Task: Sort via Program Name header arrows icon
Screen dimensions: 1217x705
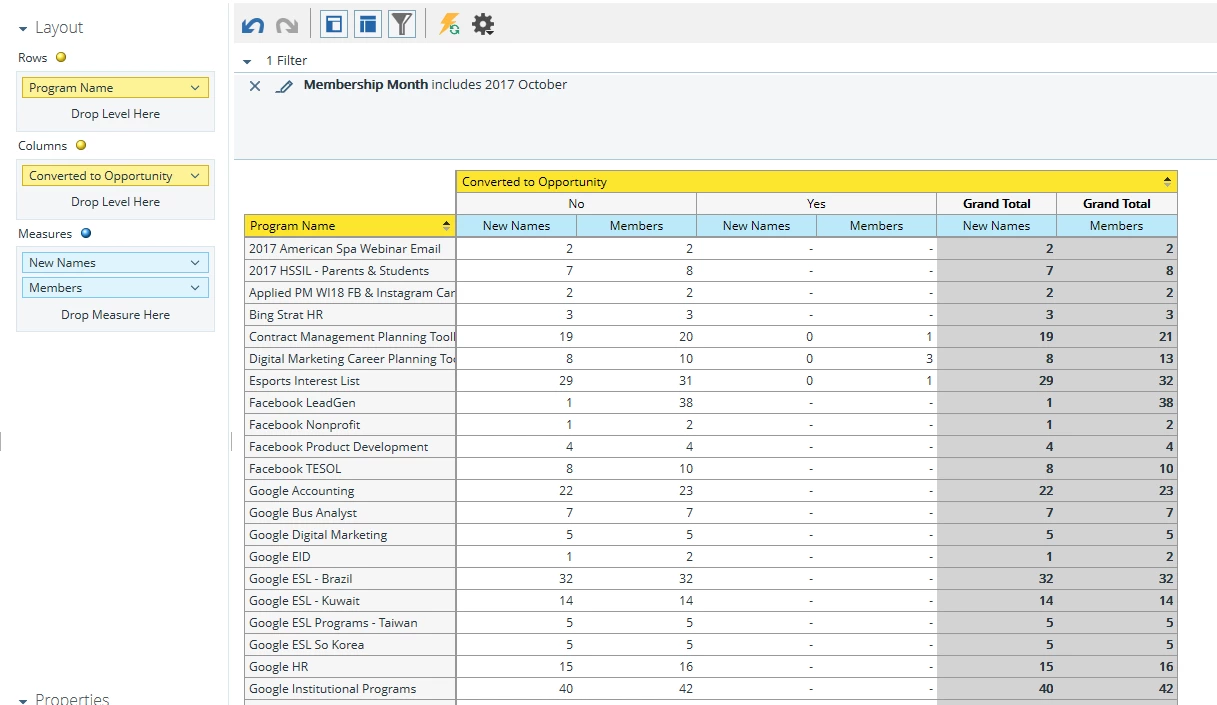Action: 446,226
